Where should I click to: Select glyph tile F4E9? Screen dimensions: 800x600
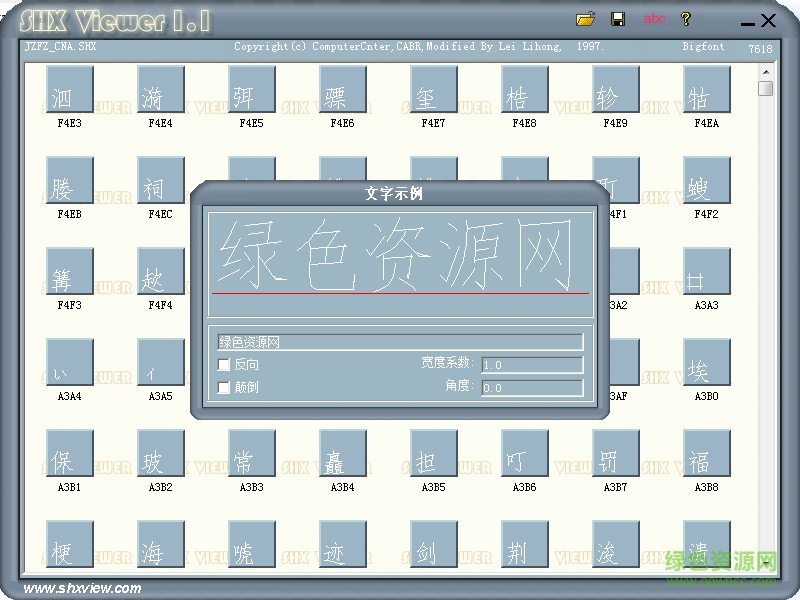(x=616, y=90)
